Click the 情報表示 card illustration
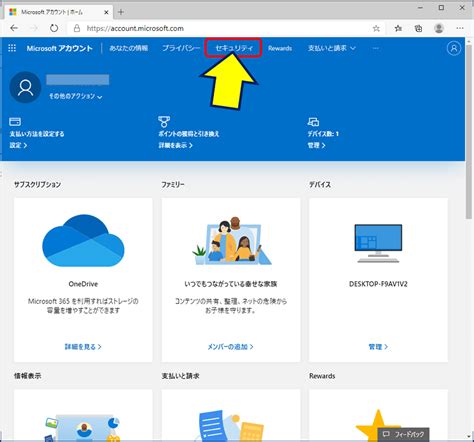 (83, 428)
